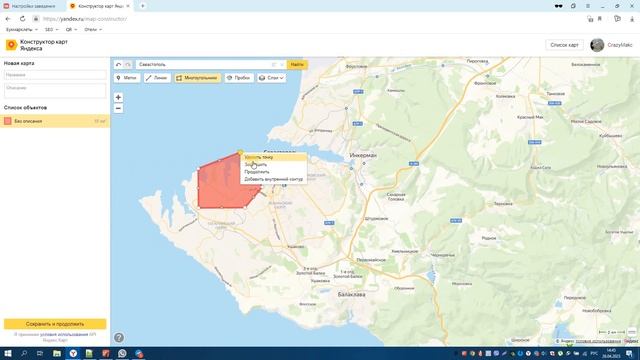Viewport: 640px width, 360px height.
Task: Open the map terms link in the map corner
Action: pos(598,341)
